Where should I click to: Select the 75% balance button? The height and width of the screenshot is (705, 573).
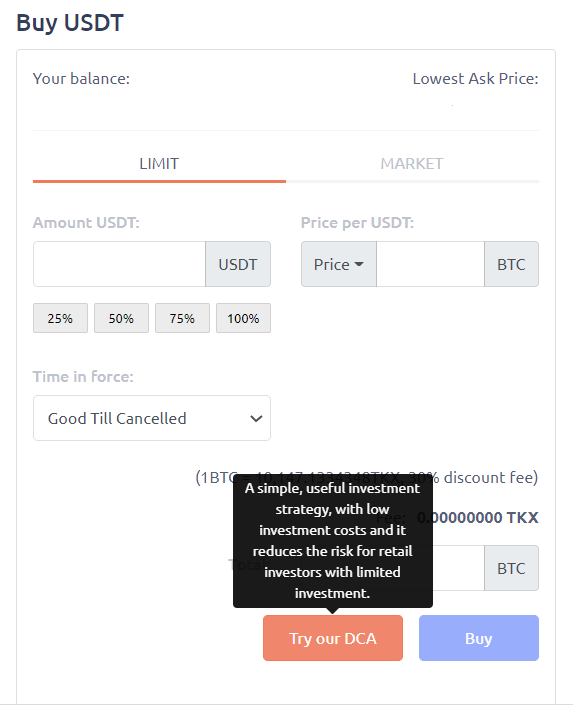pos(182,318)
